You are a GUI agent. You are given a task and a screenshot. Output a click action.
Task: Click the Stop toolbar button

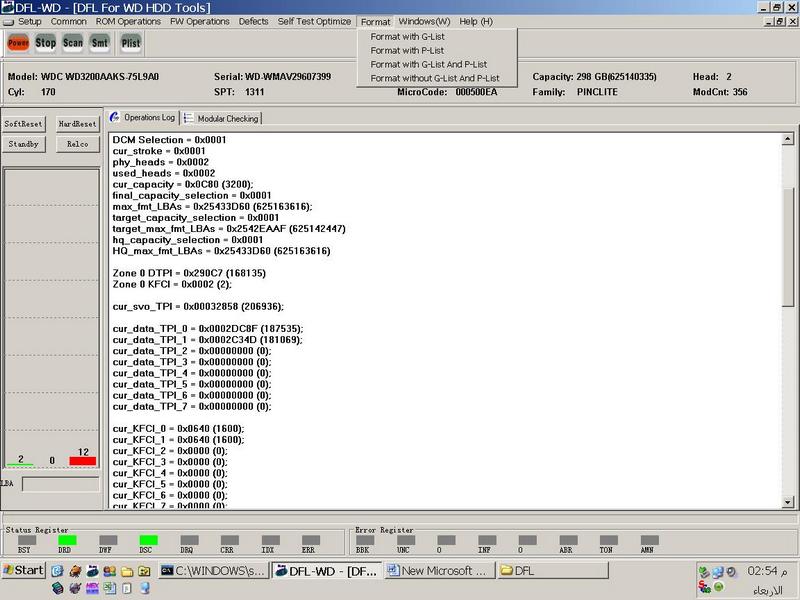(45, 43)
